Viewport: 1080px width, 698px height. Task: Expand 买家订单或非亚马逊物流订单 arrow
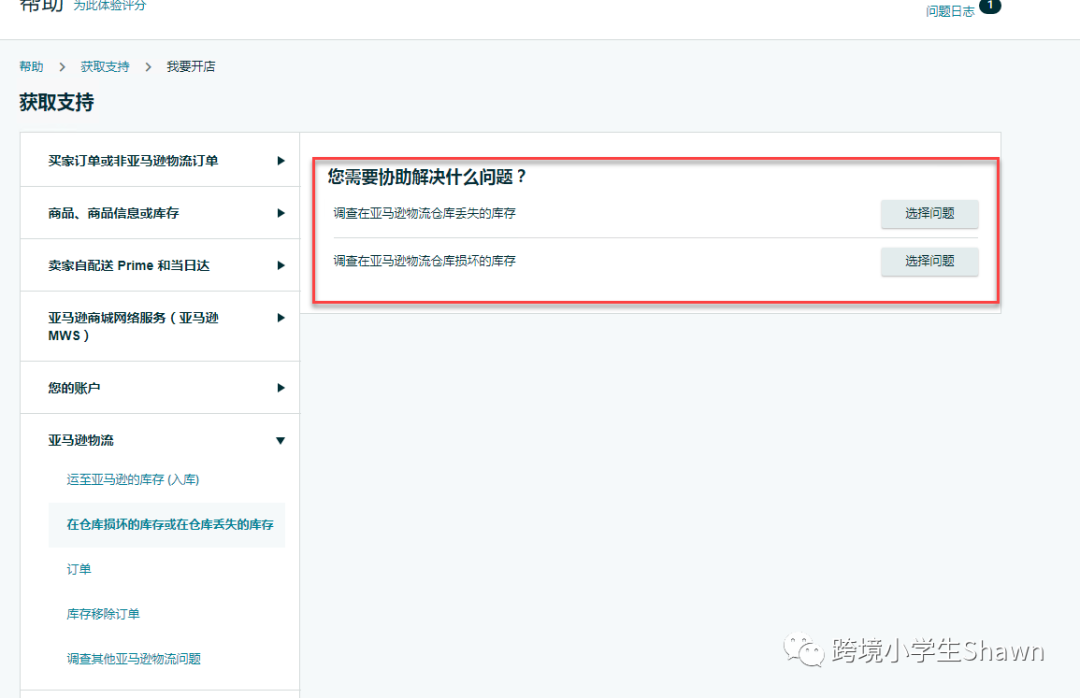(280, 161)
